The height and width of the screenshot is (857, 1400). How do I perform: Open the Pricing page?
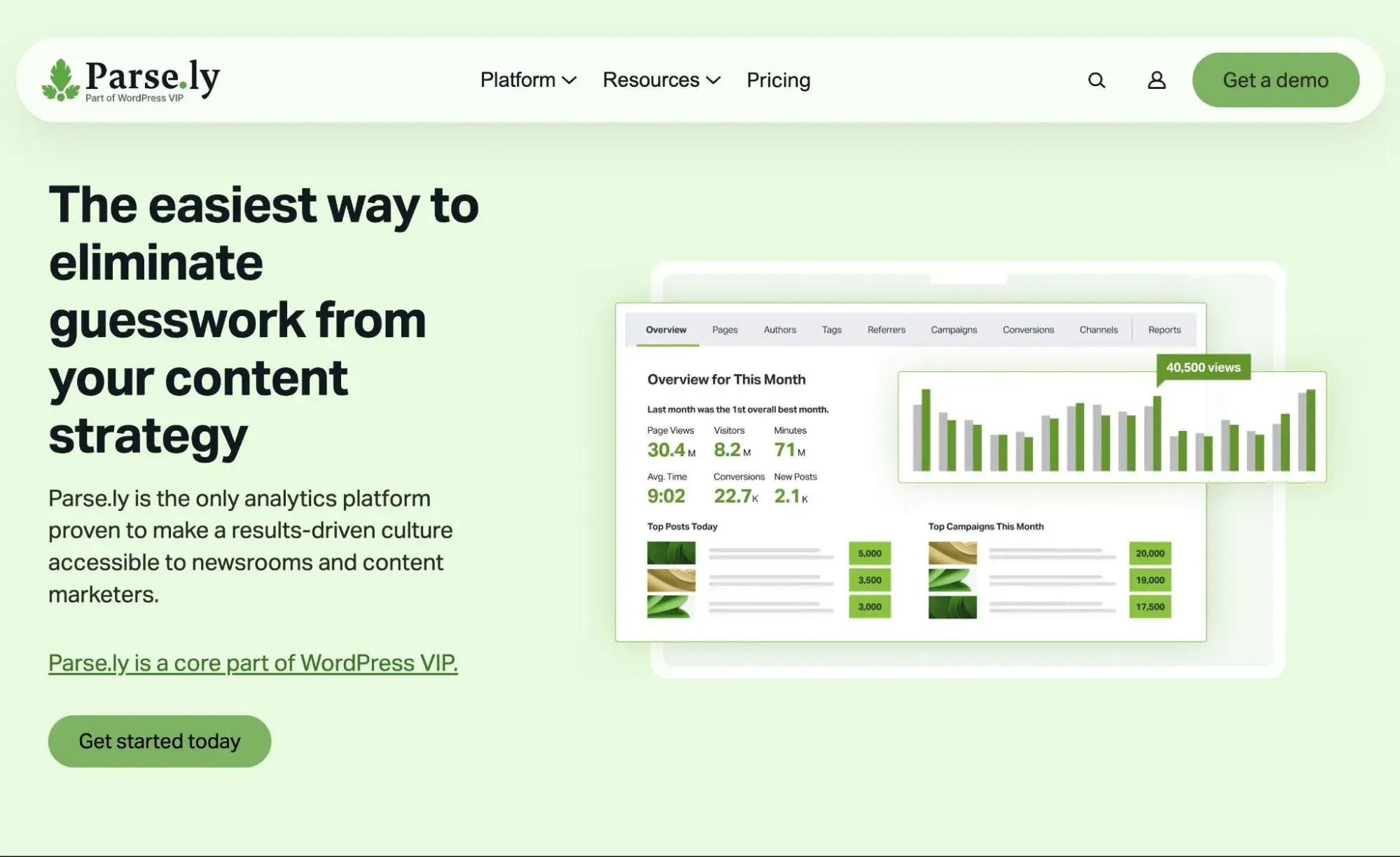(778, 81)
